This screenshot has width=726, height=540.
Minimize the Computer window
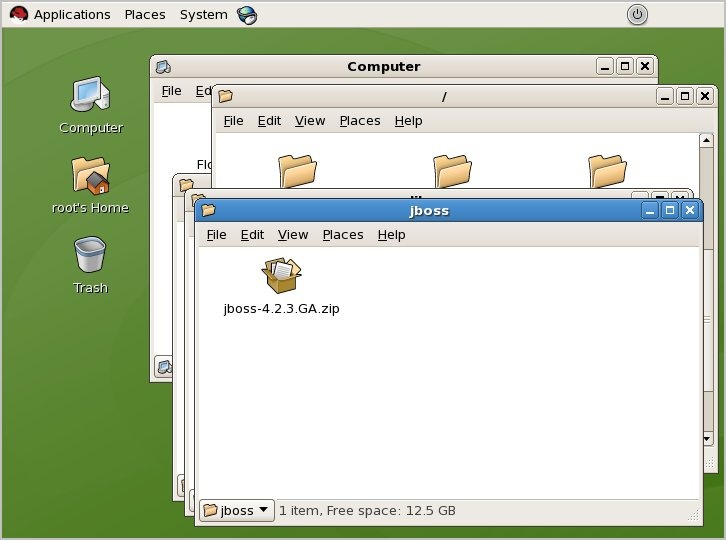coord(605,67)
